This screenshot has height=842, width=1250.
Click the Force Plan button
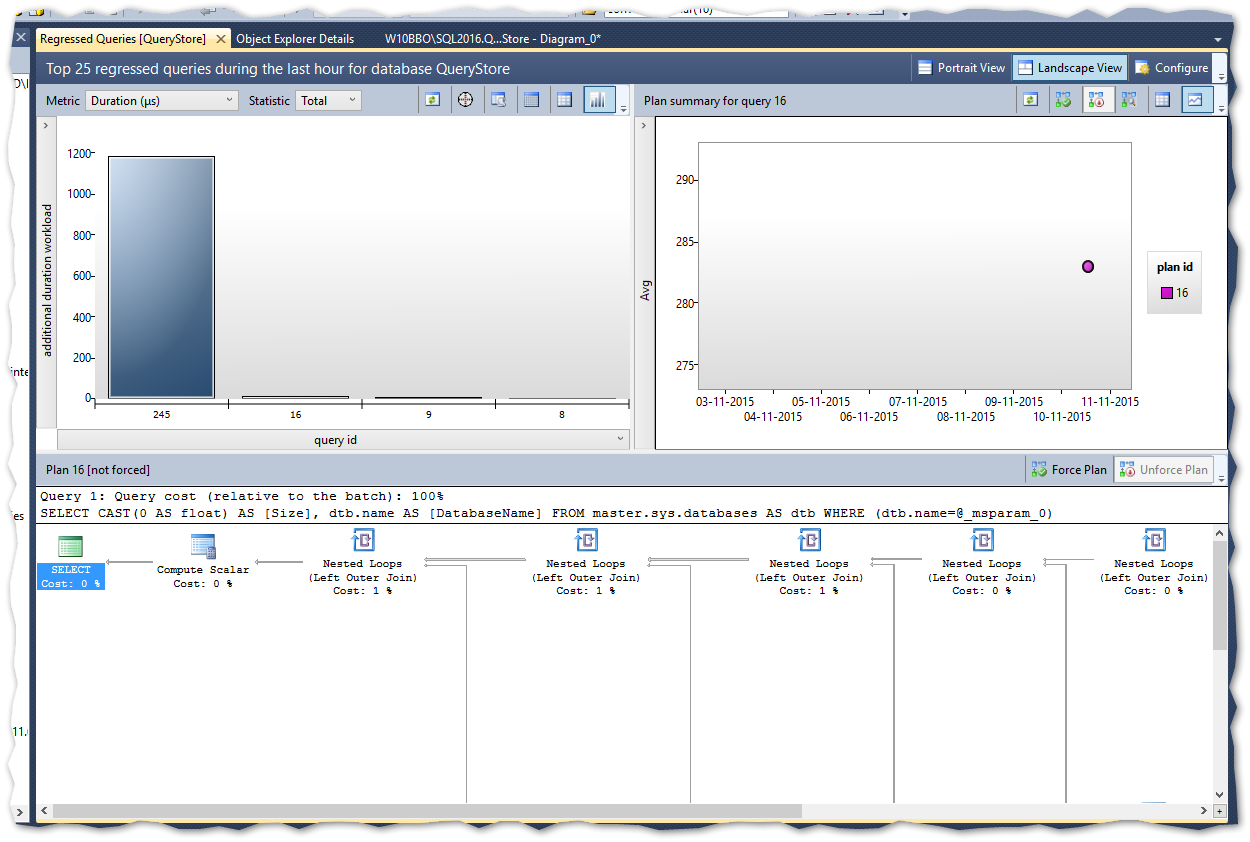(x=1068, y=469)
